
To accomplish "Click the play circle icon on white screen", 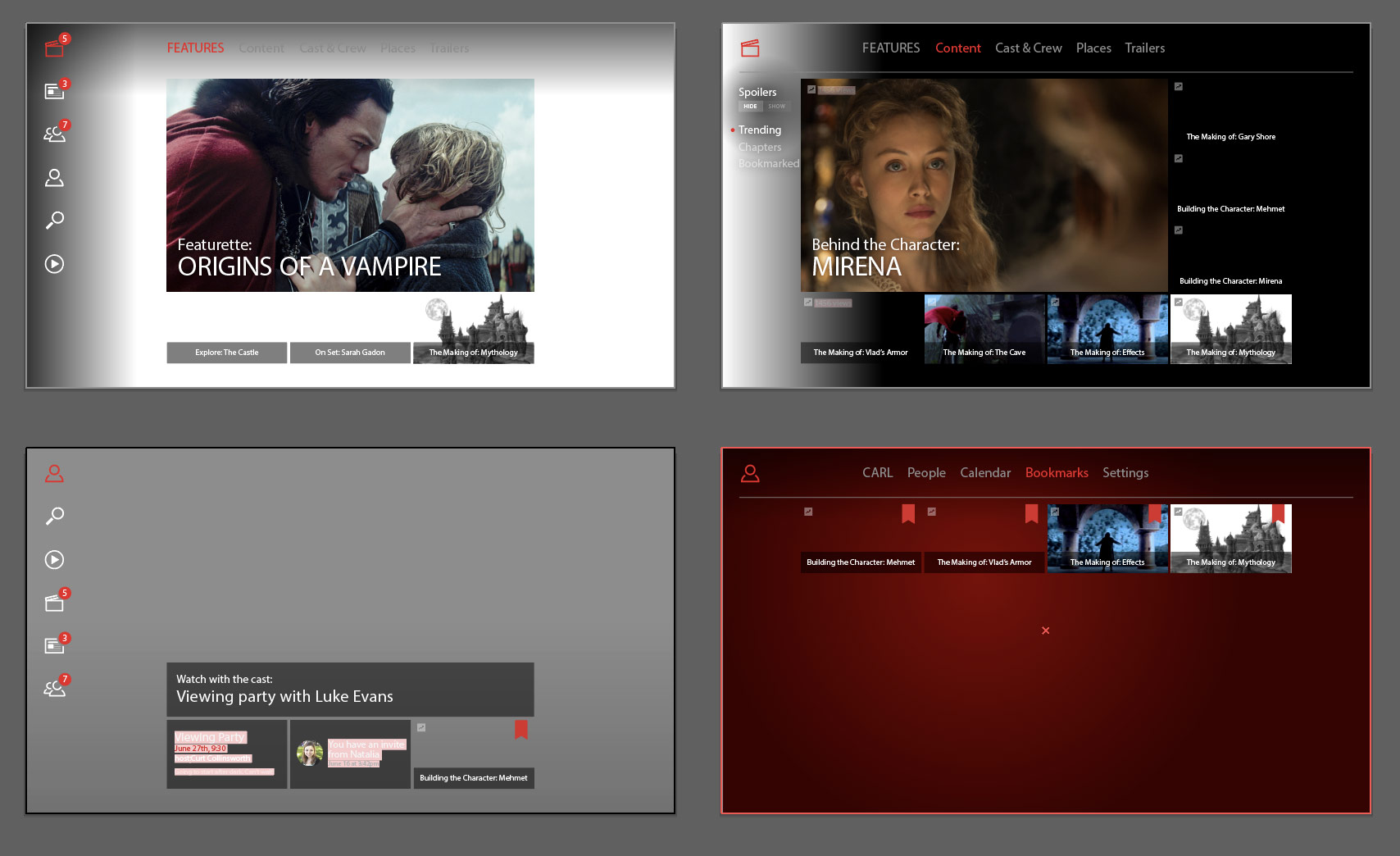I will coord(54,264).
